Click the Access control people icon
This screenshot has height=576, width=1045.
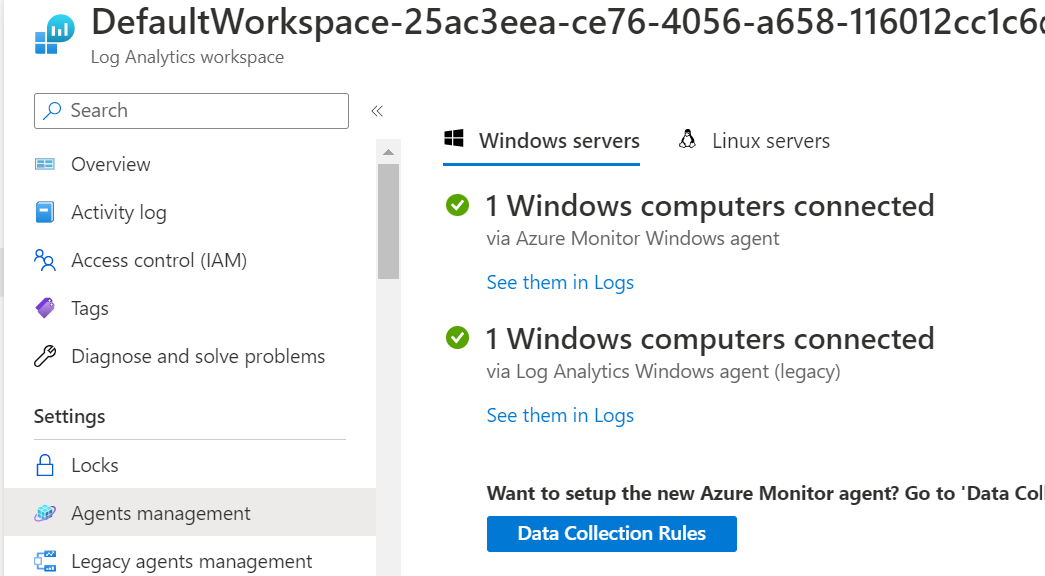point(45,260)
